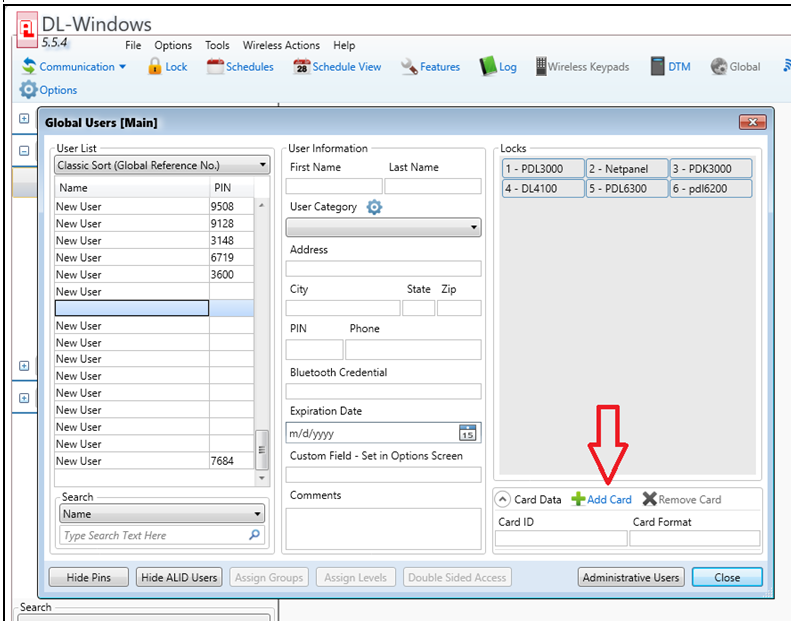Click the Hide Pins button
The image size is (791, 621).
point(89,577)
